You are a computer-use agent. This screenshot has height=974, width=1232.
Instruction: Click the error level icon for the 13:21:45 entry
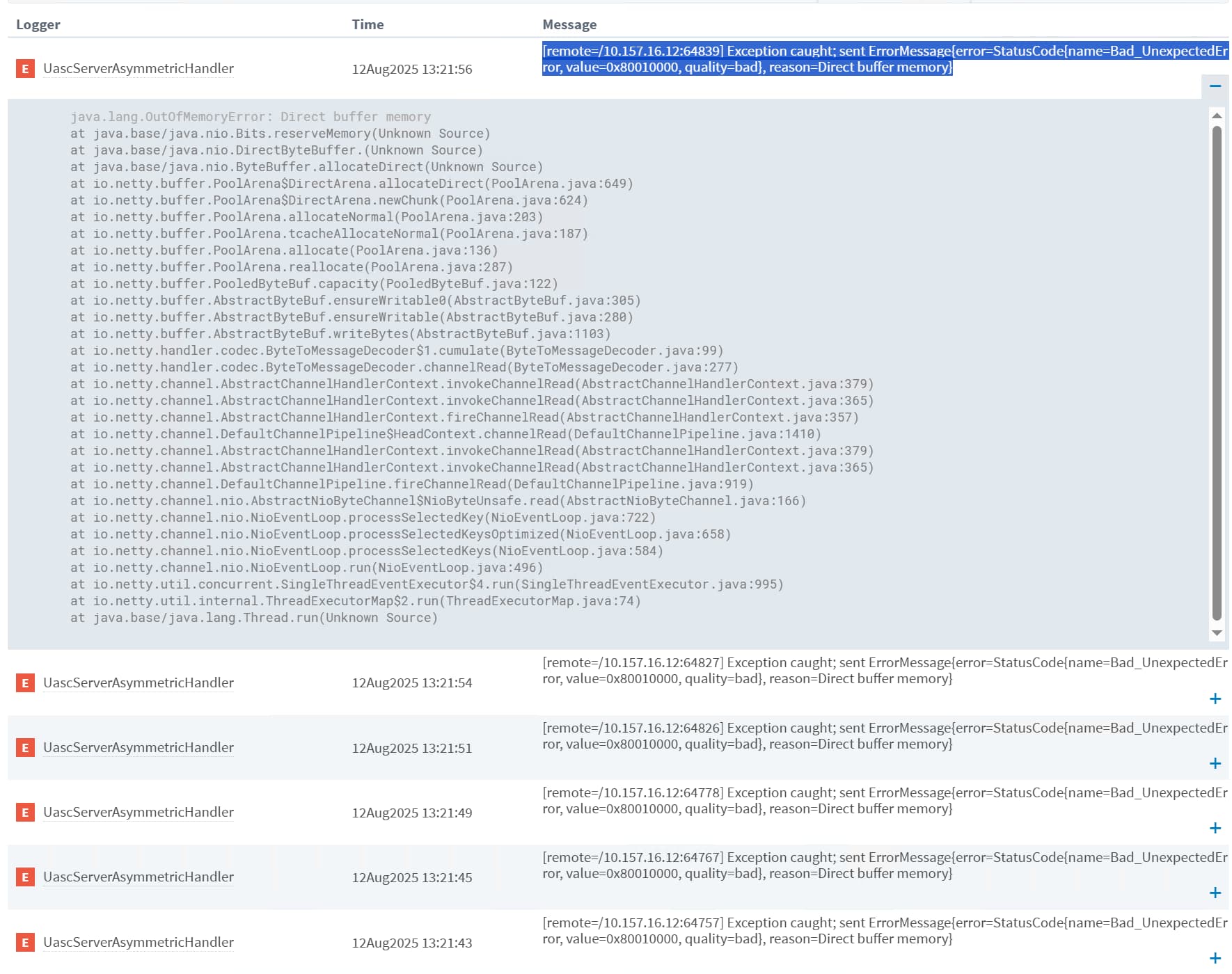pyautogui.click(x=25, y=877)
